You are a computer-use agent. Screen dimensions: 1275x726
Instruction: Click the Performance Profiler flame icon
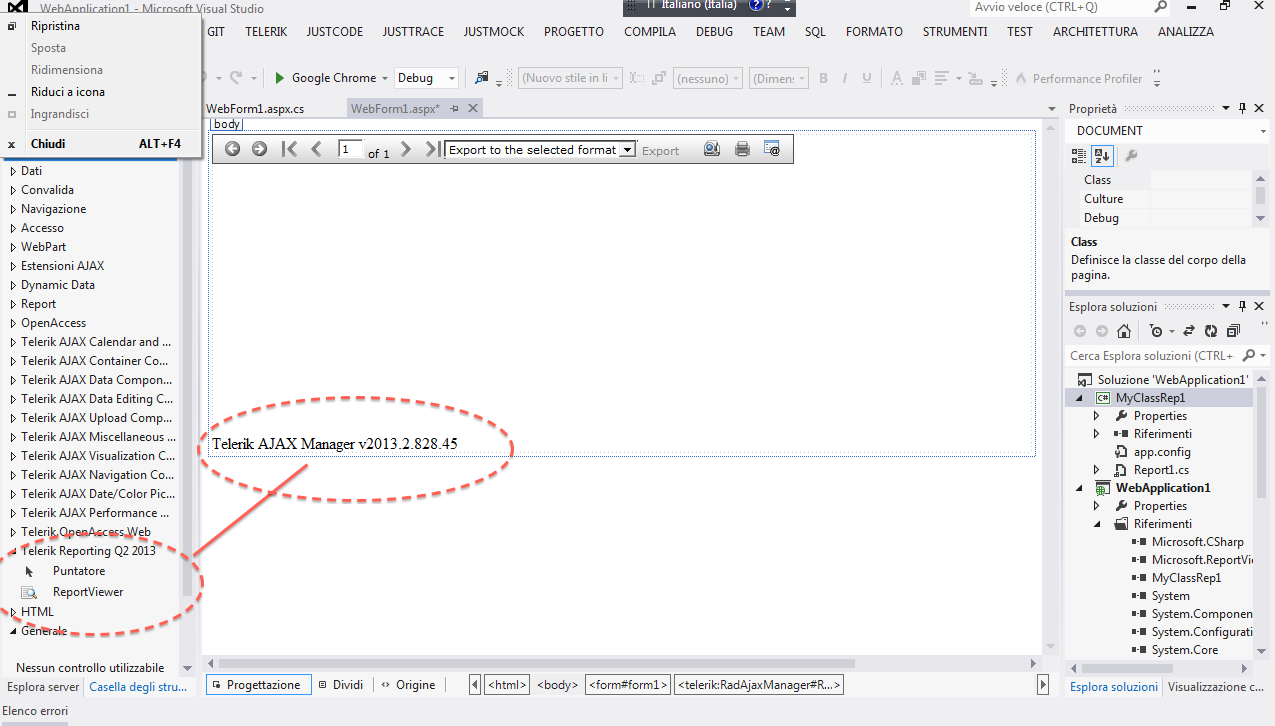tap(1021, 78)
